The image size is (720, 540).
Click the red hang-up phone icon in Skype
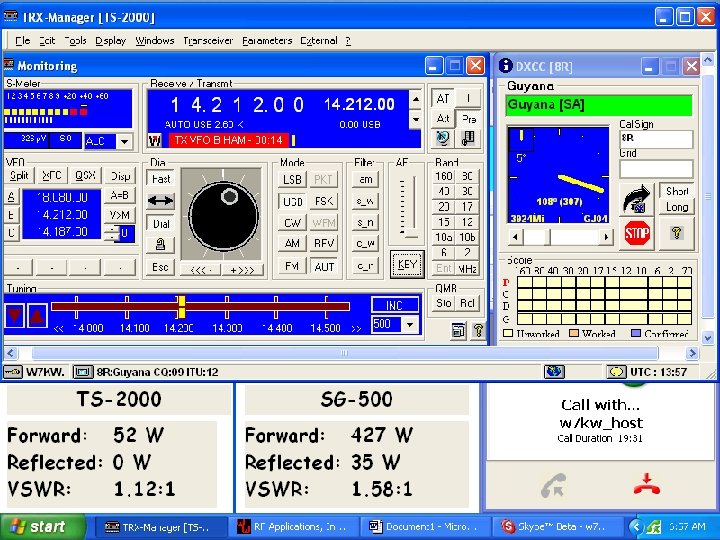point(647,485)
